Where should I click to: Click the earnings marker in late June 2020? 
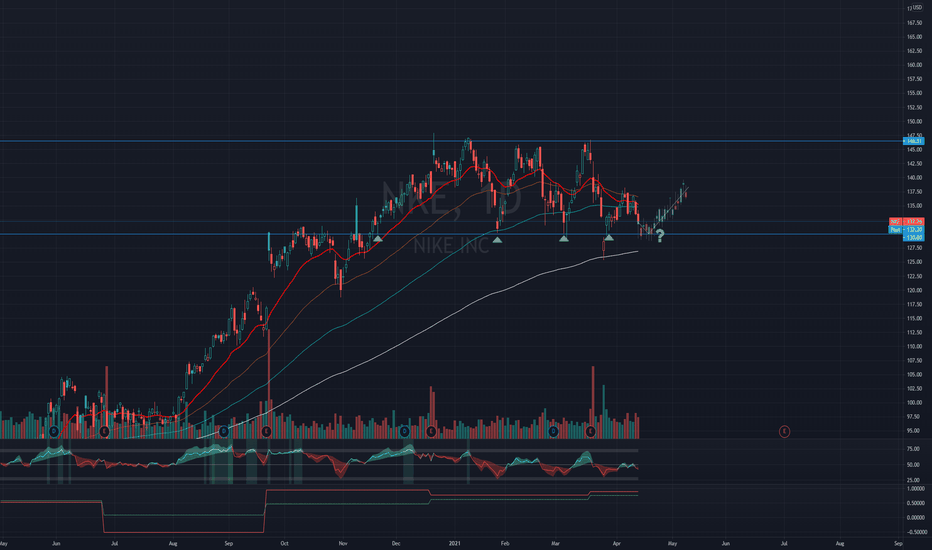[105, 431]
